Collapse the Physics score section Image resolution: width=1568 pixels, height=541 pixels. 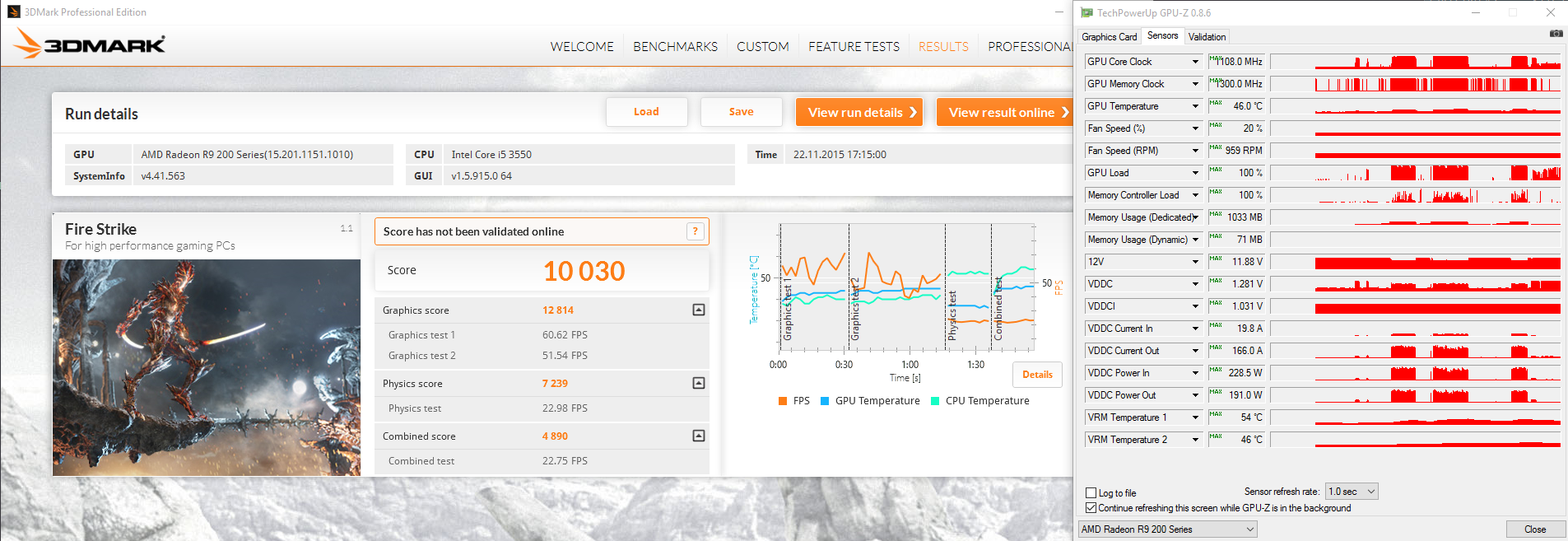point(699,383)
